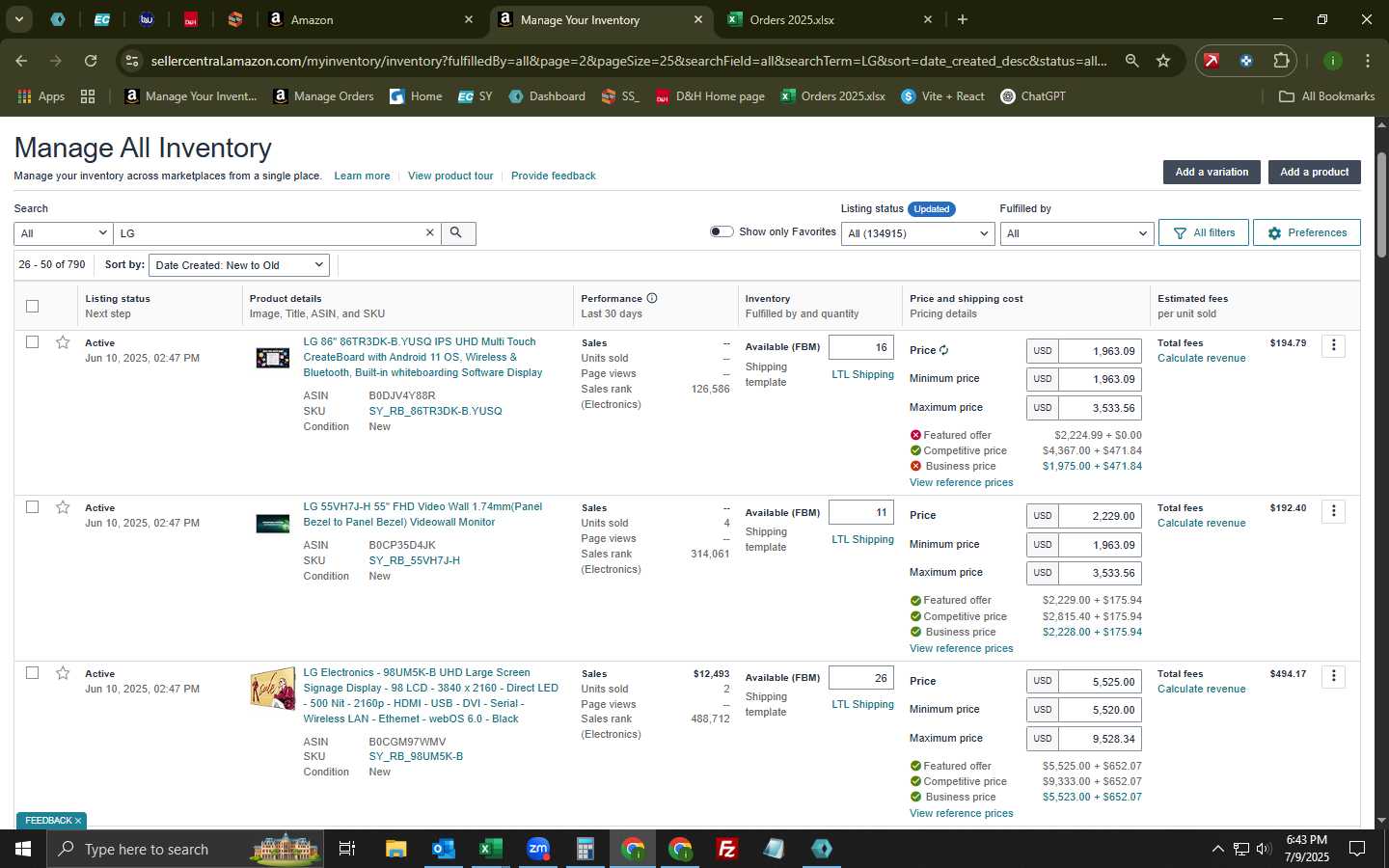Click the quantity field showing 16

pyautogui.click(x=861, y=347)
